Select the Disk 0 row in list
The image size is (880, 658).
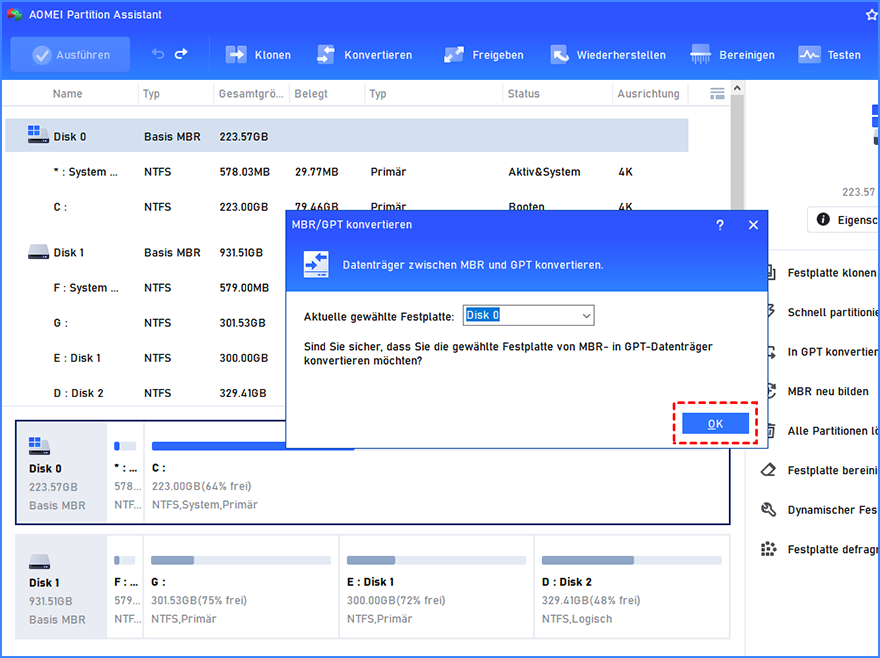347,136
